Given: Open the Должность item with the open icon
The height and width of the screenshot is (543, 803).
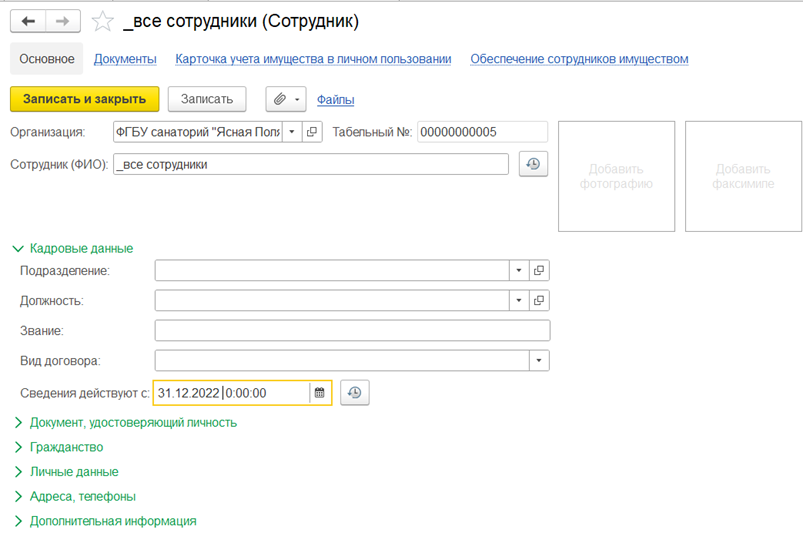Looking at the screenshot, I should [x=539, y=301].
